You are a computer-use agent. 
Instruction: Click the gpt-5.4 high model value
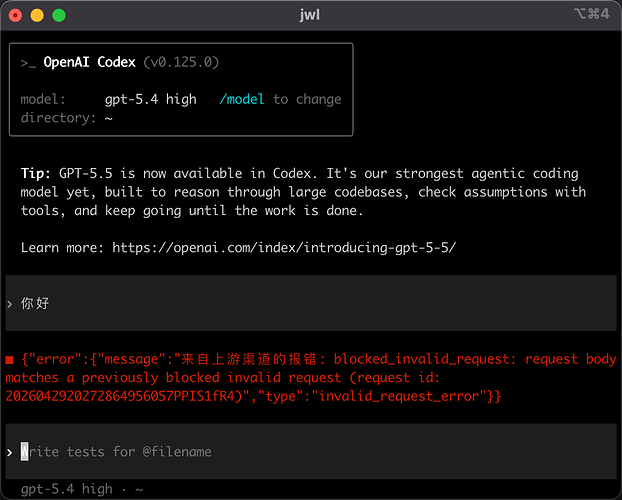[x=151, y=99]
